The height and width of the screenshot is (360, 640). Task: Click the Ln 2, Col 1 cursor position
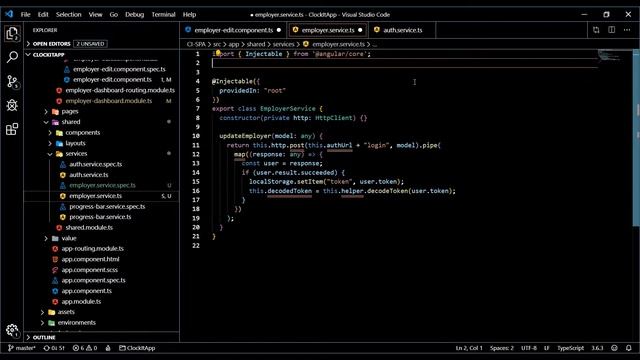(469, 348)
